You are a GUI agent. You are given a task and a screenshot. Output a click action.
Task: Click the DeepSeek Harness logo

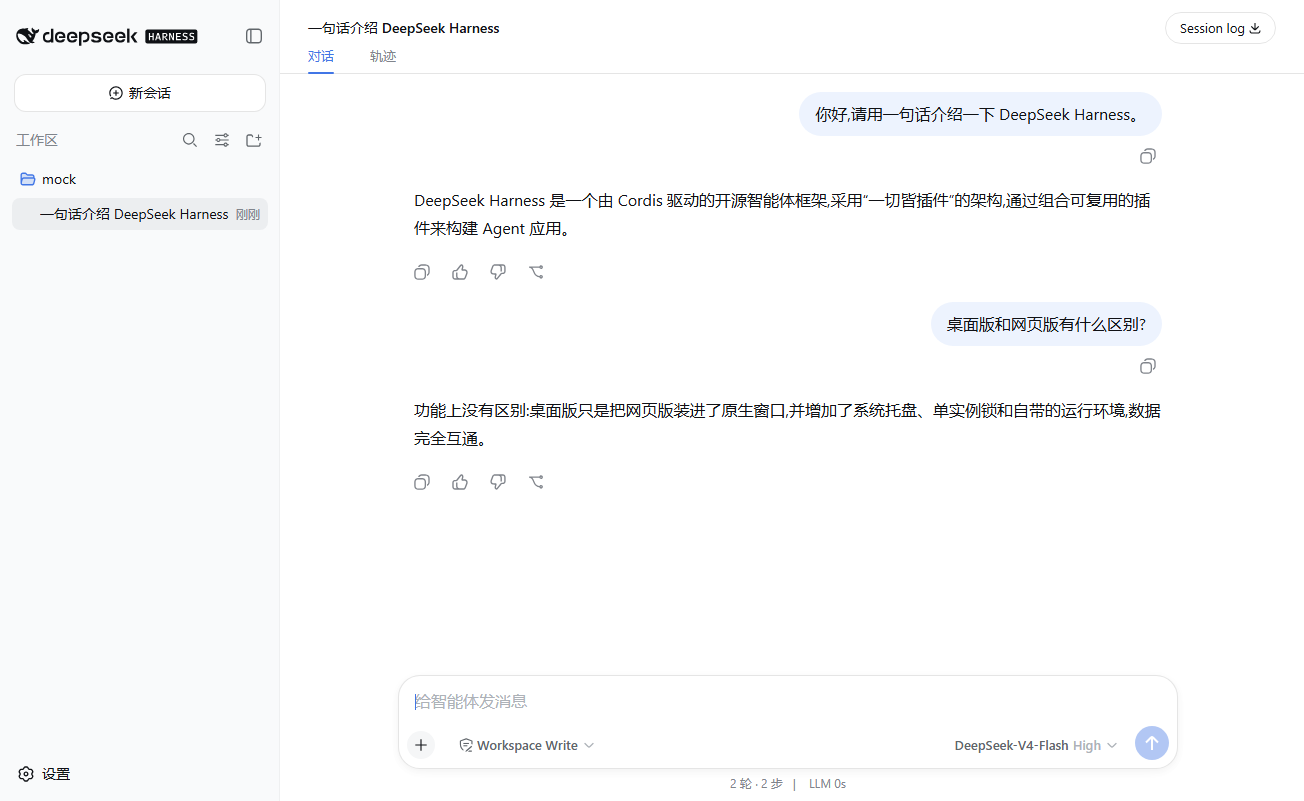pos(107,36)
